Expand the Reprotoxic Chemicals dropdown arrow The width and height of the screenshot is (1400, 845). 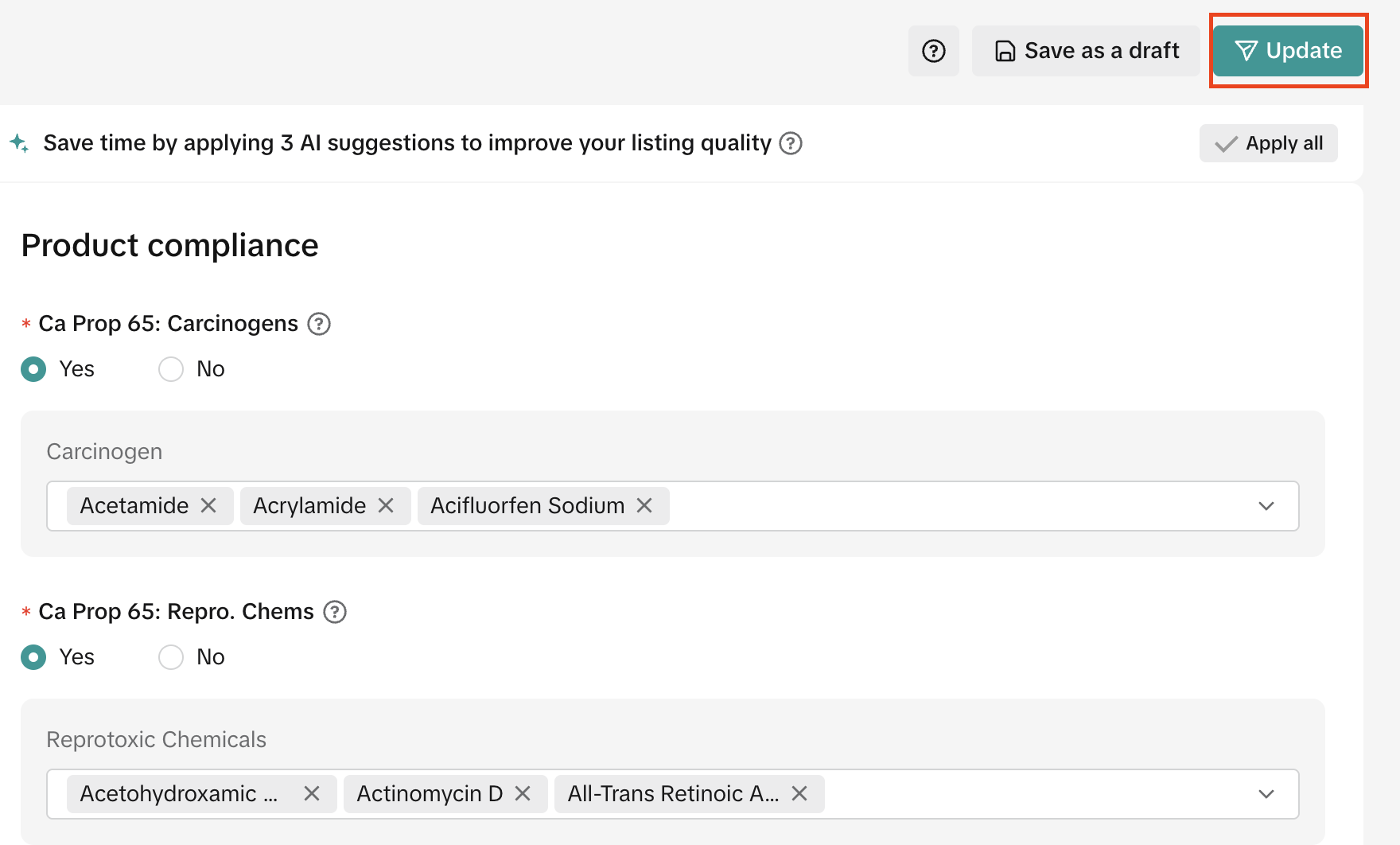coord(1266,794)
